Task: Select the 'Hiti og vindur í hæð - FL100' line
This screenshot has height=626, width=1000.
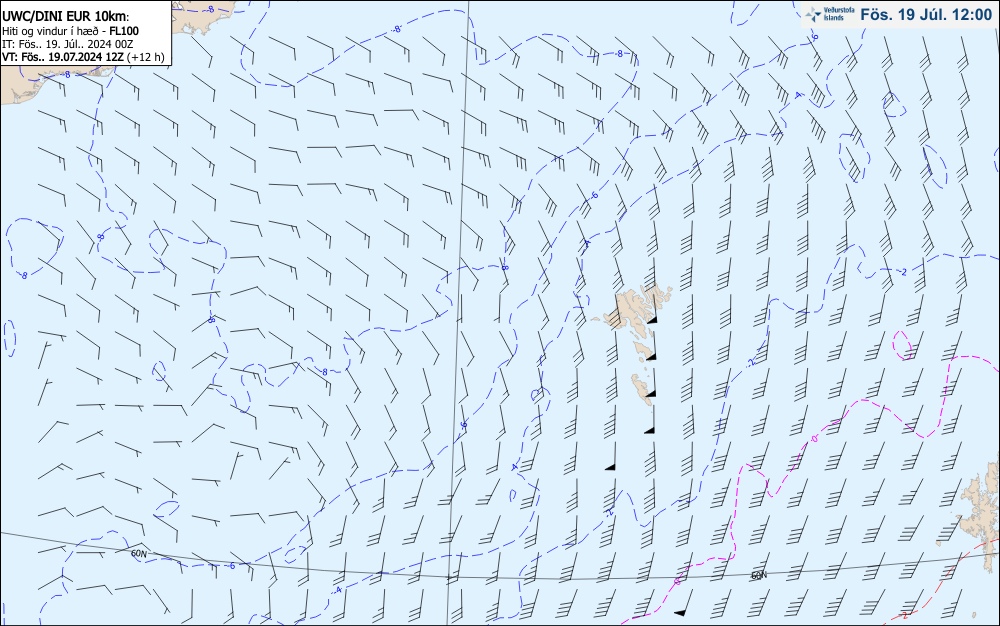Action: pos(70,31)
